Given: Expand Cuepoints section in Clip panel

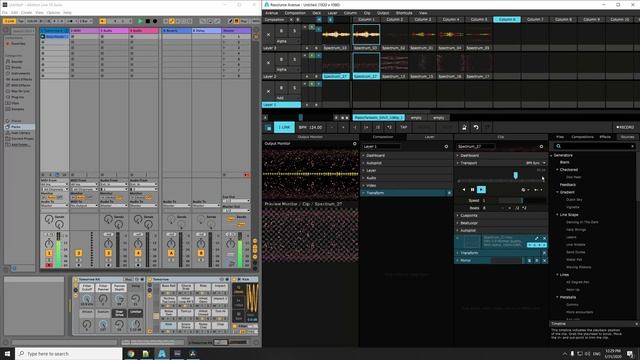Looking at the screenshot, I should [501, 216].
